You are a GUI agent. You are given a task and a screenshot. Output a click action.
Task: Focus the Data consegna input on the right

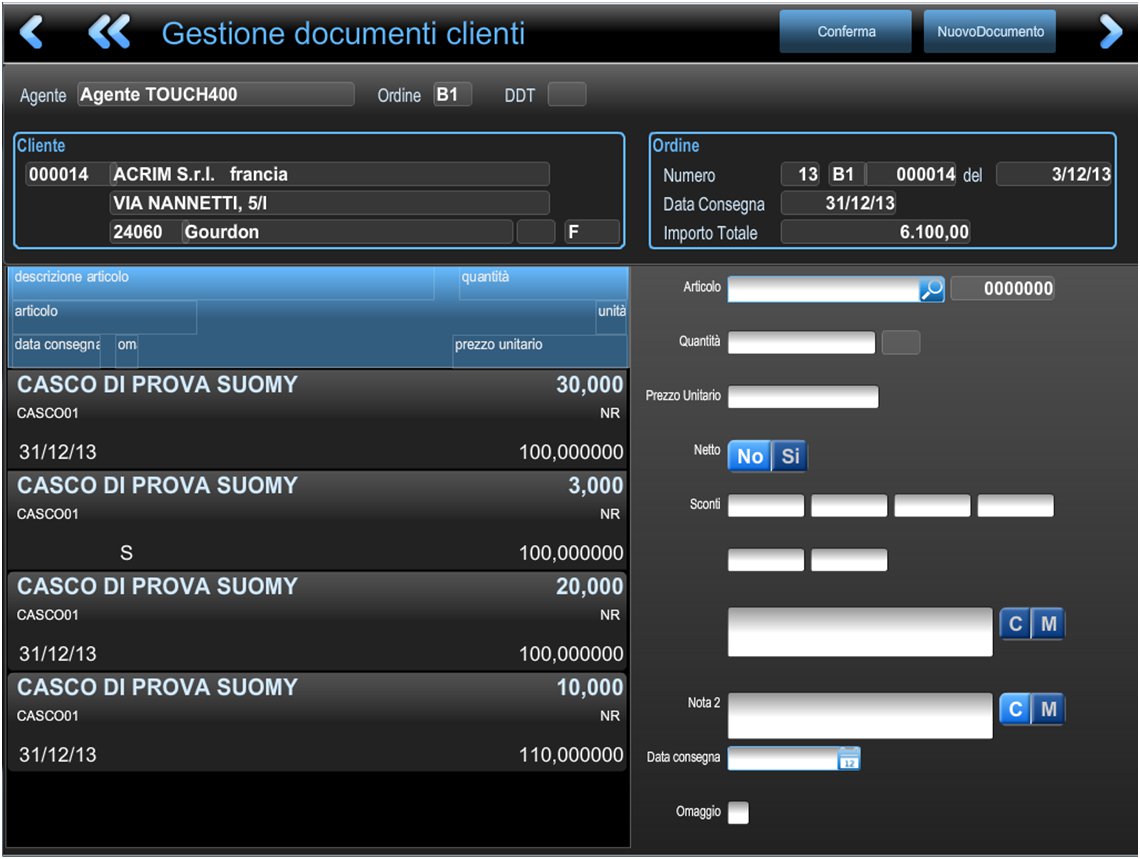coord(784,759)
